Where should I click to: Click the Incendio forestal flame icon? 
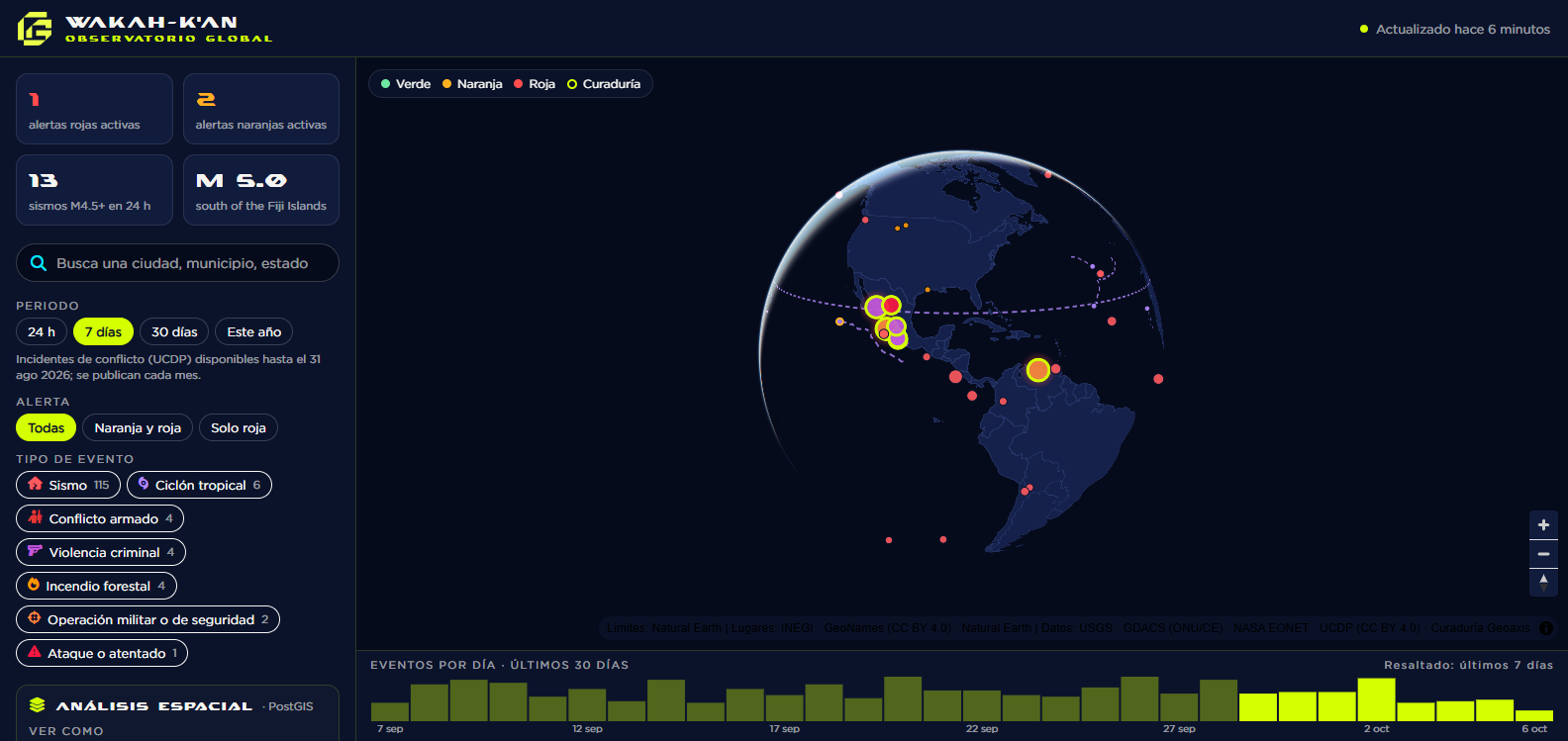[x=34, y=585]
